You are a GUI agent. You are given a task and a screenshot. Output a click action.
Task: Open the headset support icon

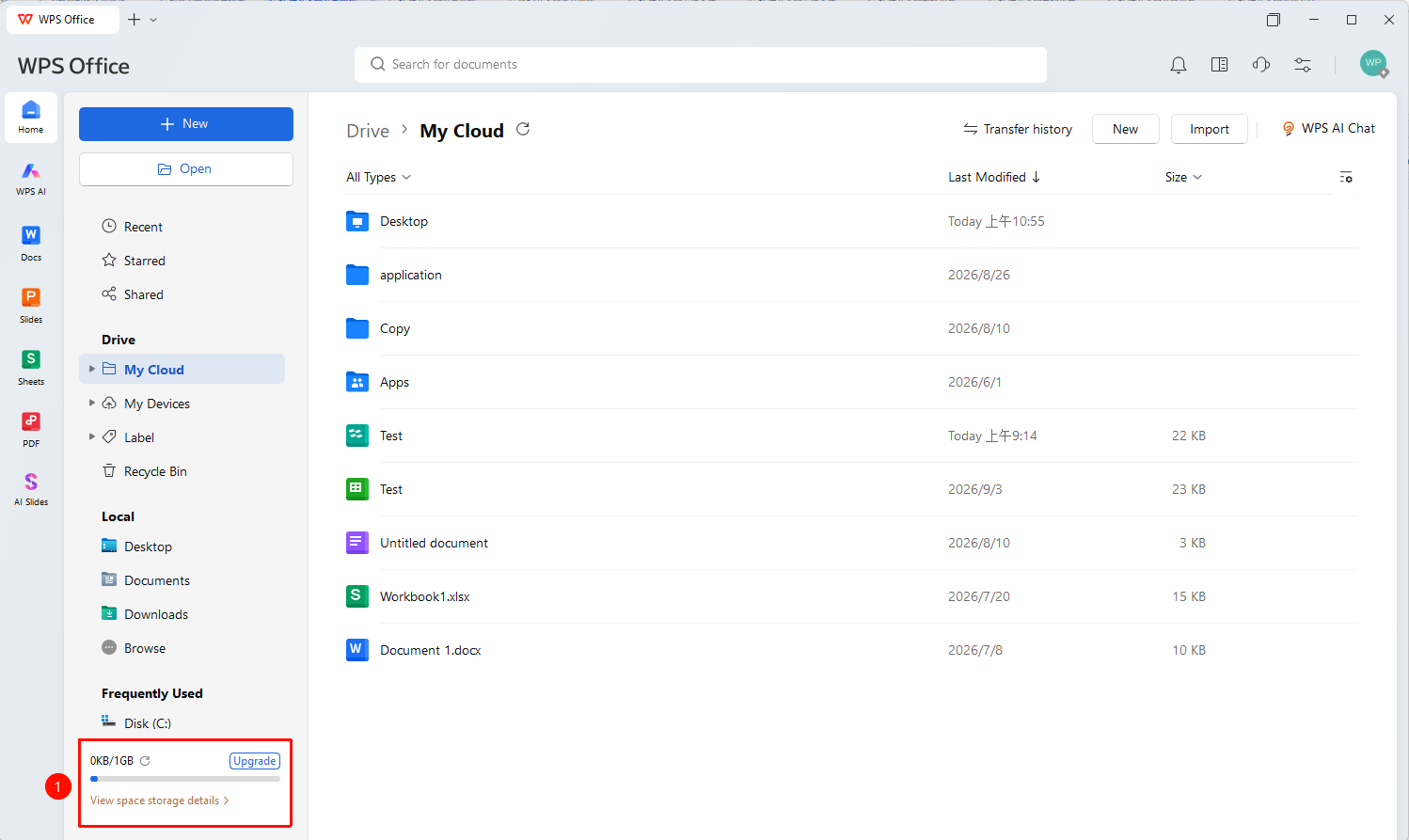[1261, 65]
